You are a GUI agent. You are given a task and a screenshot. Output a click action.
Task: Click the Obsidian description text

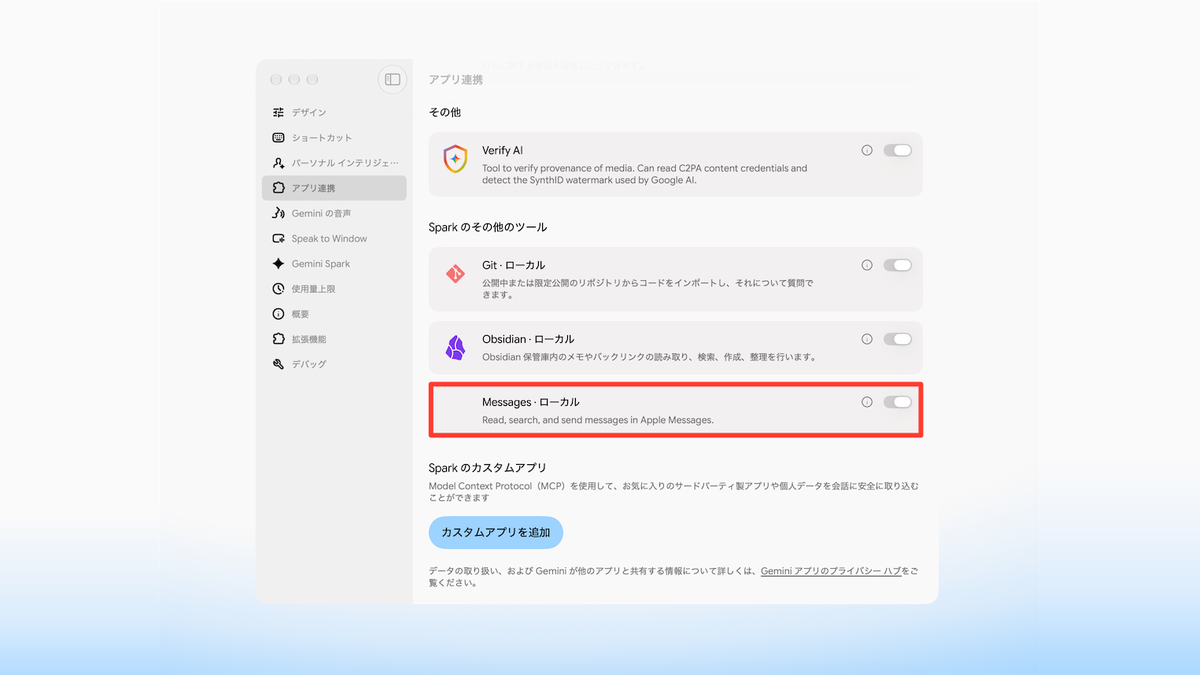(x=650, y=357)
